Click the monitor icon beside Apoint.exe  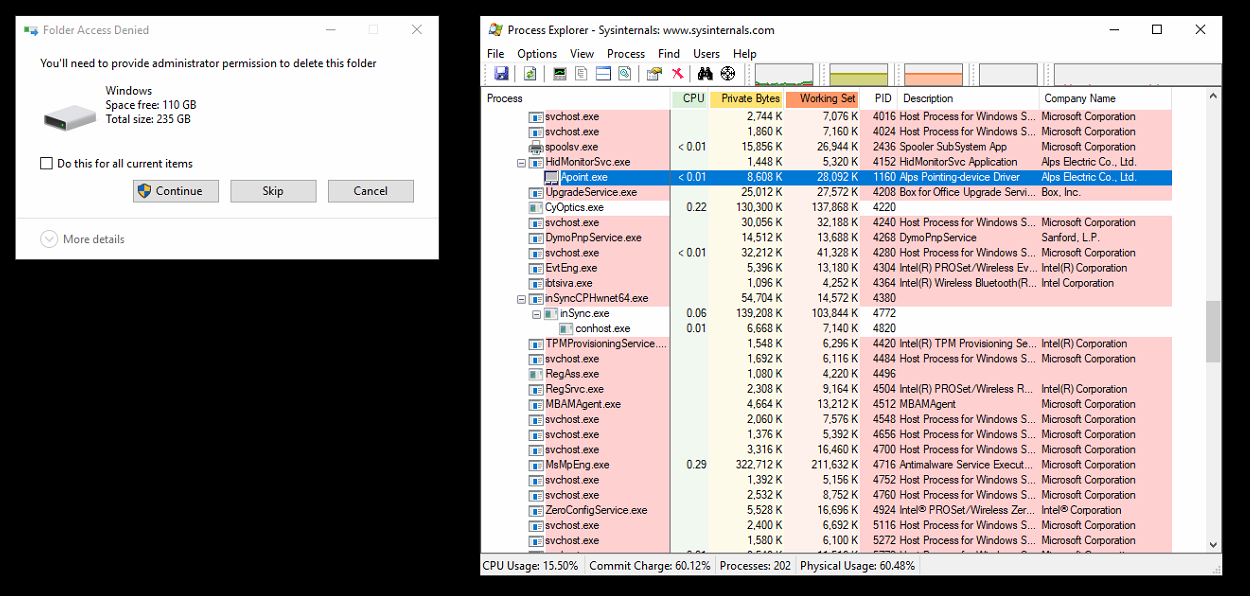551,177
